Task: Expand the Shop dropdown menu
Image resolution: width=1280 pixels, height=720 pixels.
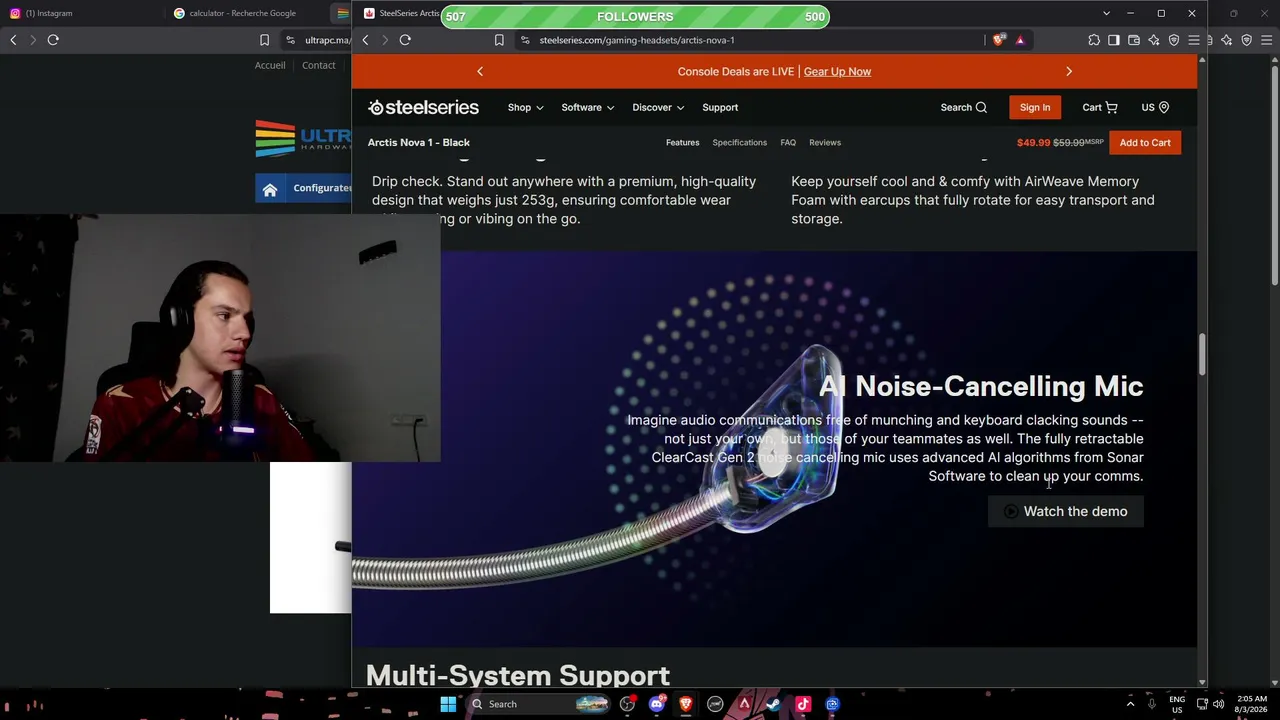Action: pyautogui.click(x=525, y=107)
